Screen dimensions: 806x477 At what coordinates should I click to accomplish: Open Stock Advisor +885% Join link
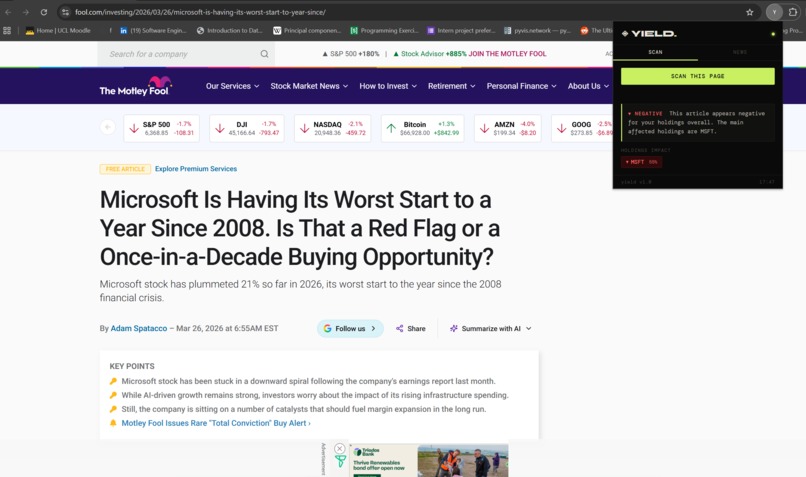pyautogui.click(x=469, y=53)
